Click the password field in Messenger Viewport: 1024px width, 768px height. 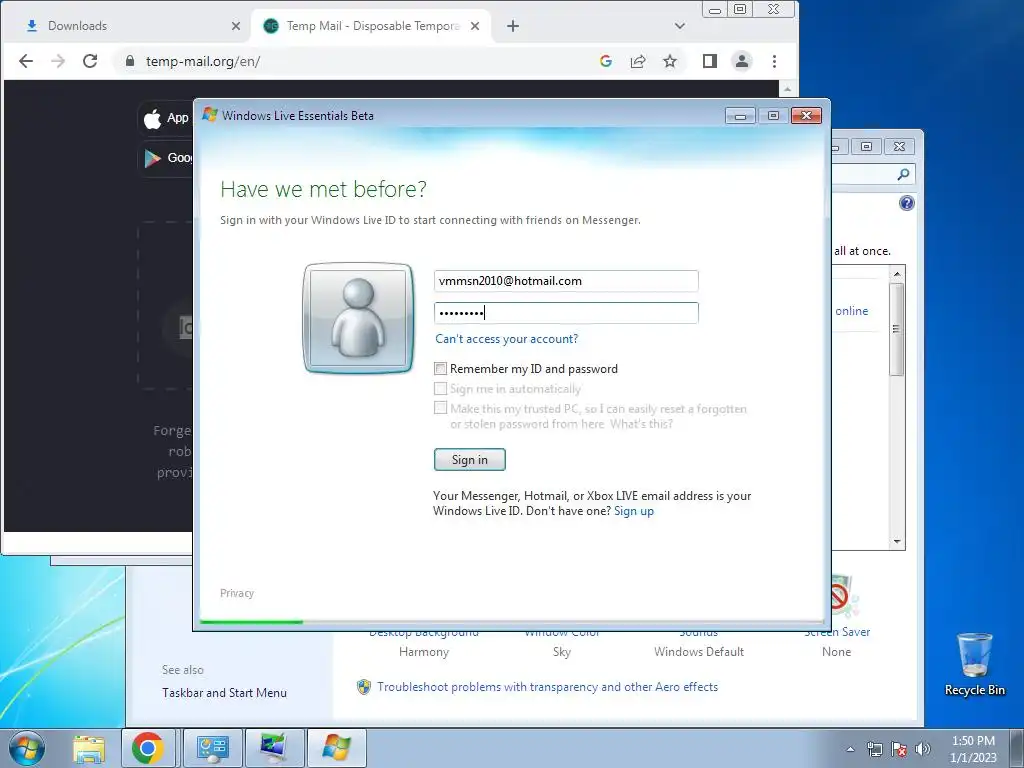[x=566, y=313]
